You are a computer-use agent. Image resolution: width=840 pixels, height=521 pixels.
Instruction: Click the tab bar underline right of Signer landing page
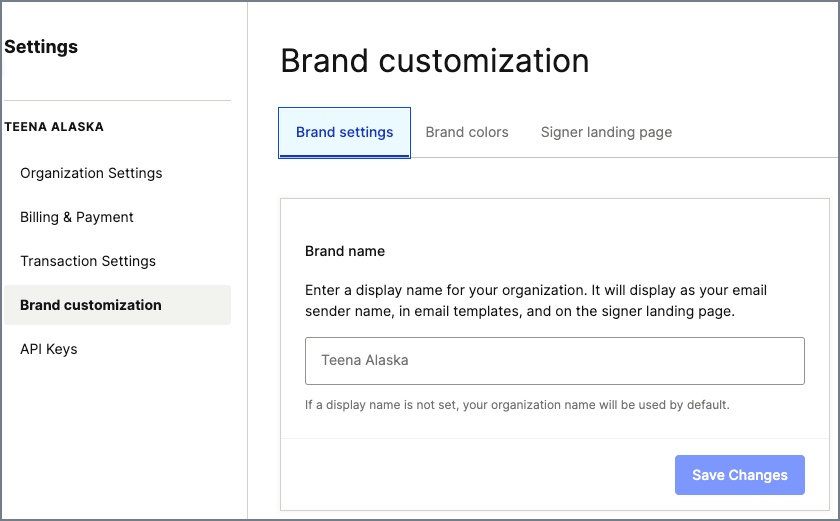click(755, 157)
